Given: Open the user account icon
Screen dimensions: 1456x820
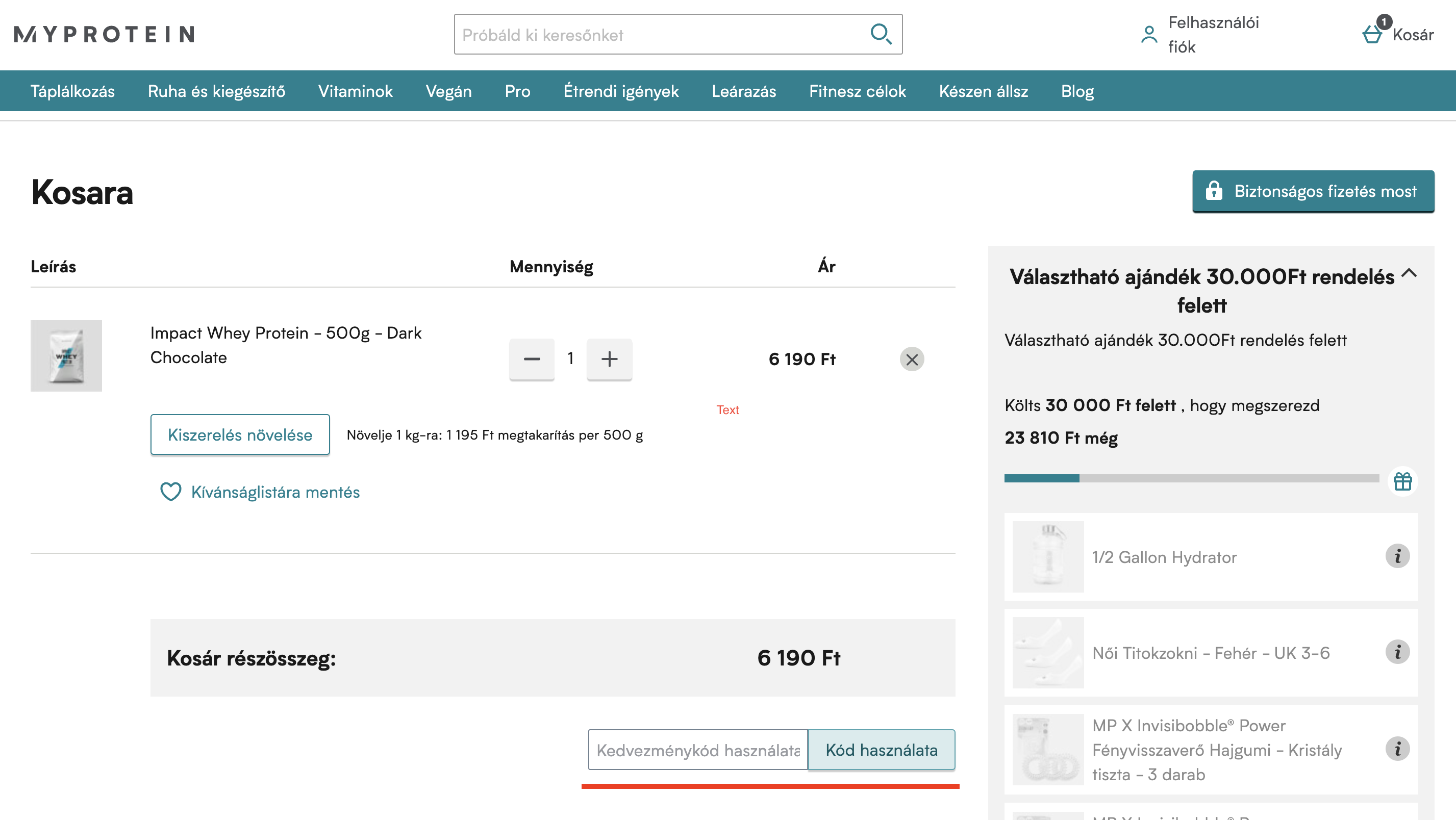Looking at the screenshot, I should (x=1149, y=35).
